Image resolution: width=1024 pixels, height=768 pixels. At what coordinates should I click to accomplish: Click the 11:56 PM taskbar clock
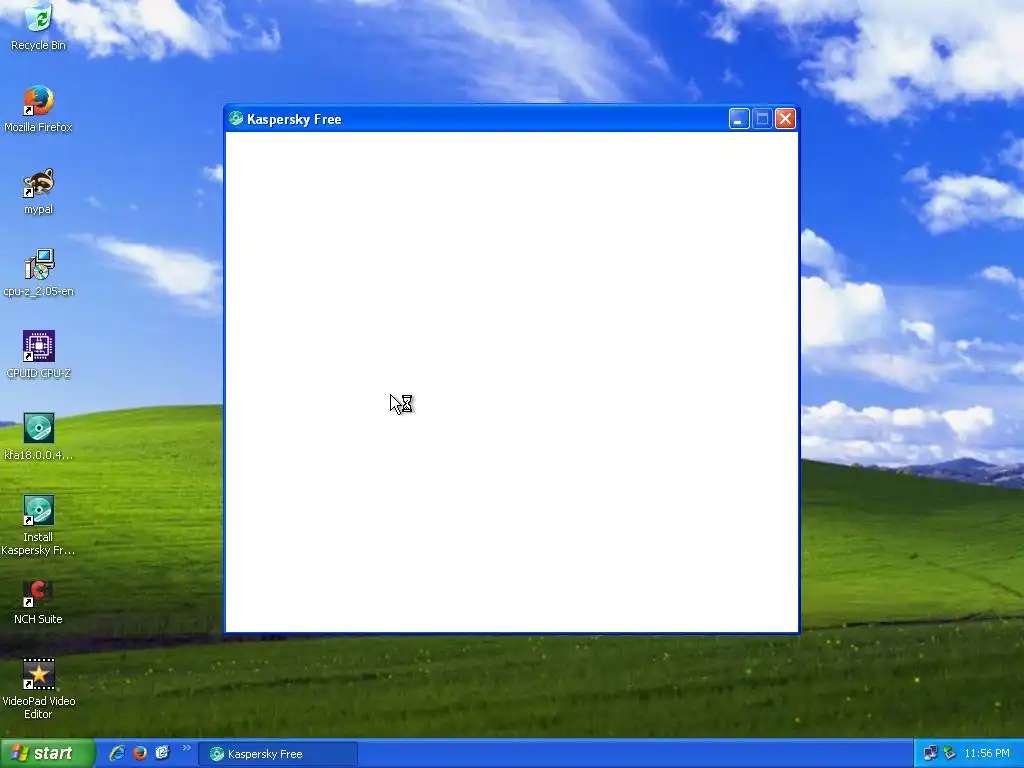click(x=987, y=754)
